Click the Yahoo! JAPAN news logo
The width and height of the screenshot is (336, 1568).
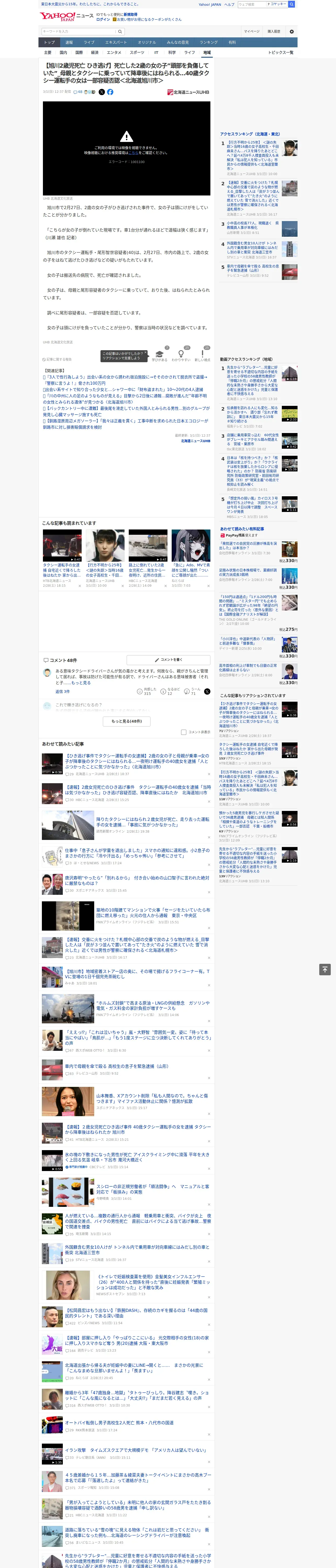[67, 16]
